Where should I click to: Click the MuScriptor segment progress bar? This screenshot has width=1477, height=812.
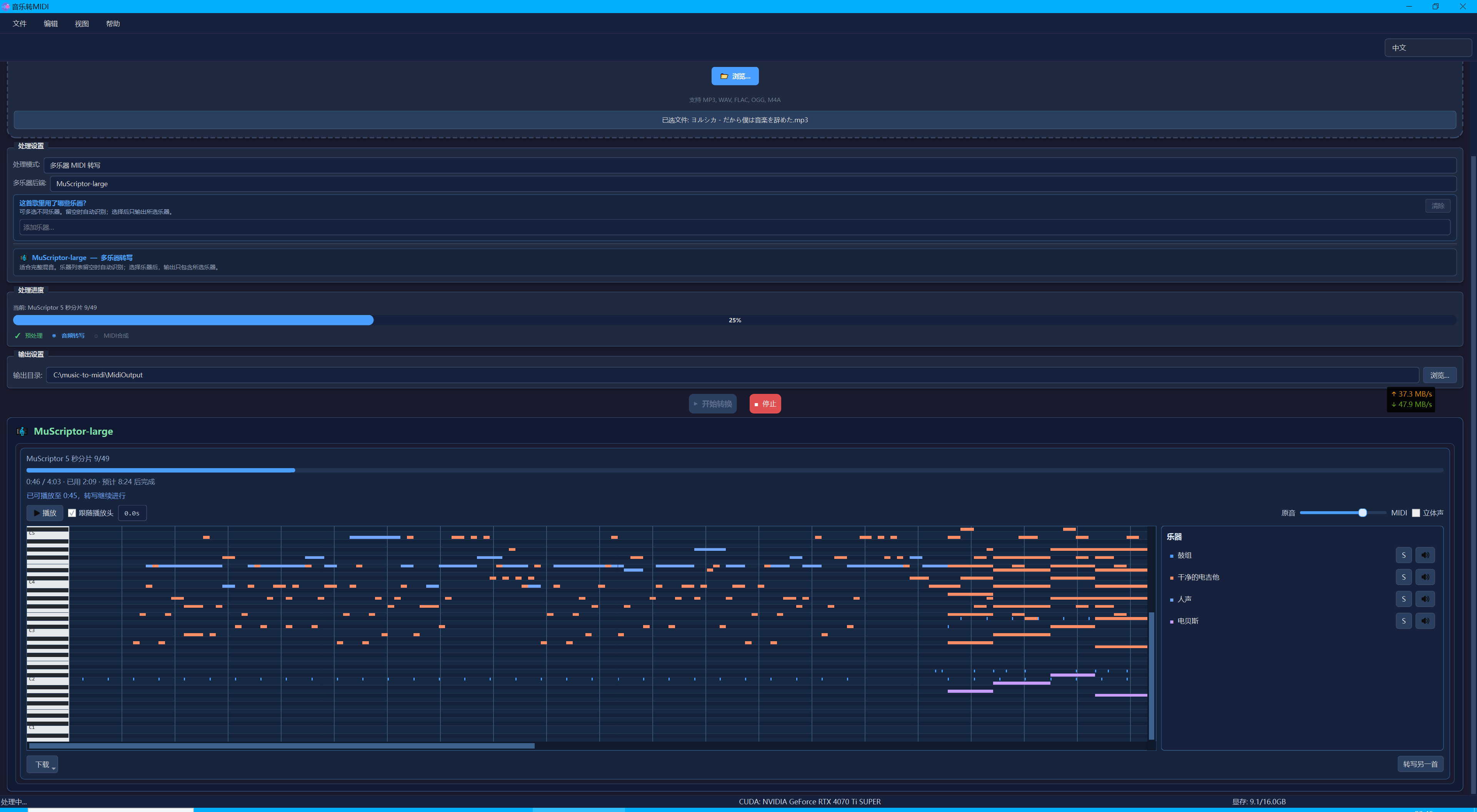735,470
